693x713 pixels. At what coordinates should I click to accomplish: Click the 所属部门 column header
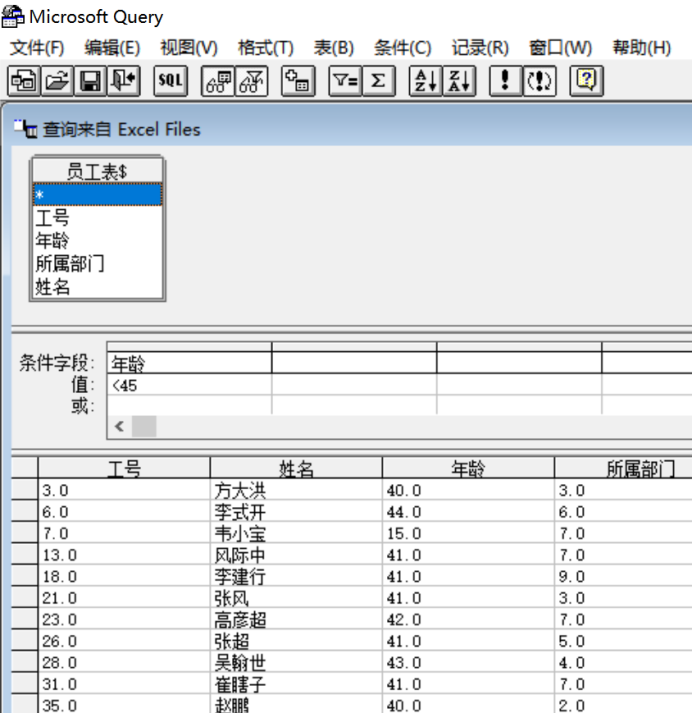click(623, 468)
